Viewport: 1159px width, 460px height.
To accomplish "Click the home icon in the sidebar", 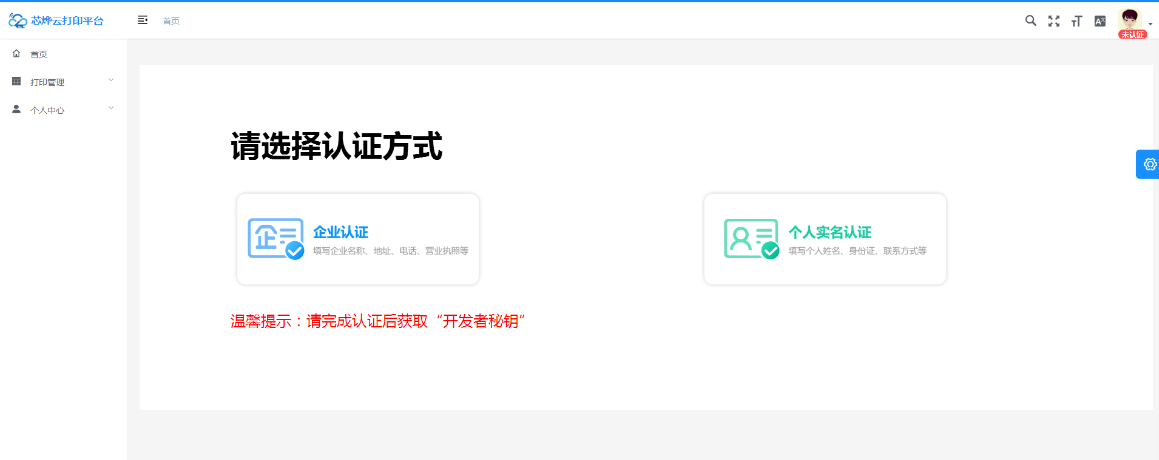I will coord(16,53).
